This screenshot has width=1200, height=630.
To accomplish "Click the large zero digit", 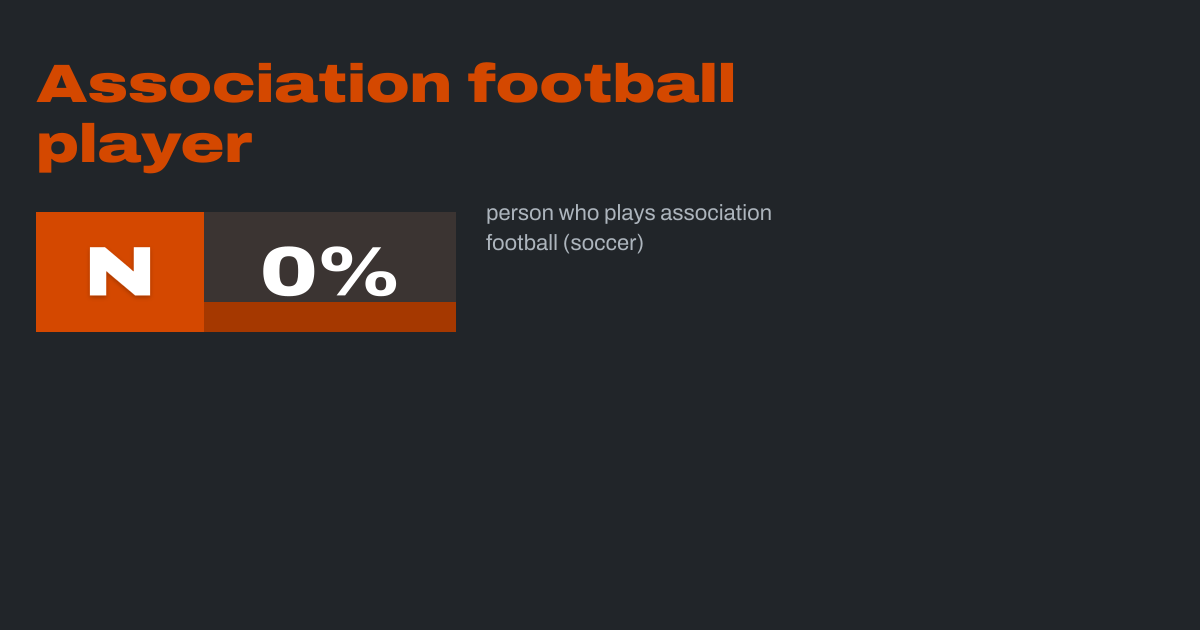I will pos(290,272).
